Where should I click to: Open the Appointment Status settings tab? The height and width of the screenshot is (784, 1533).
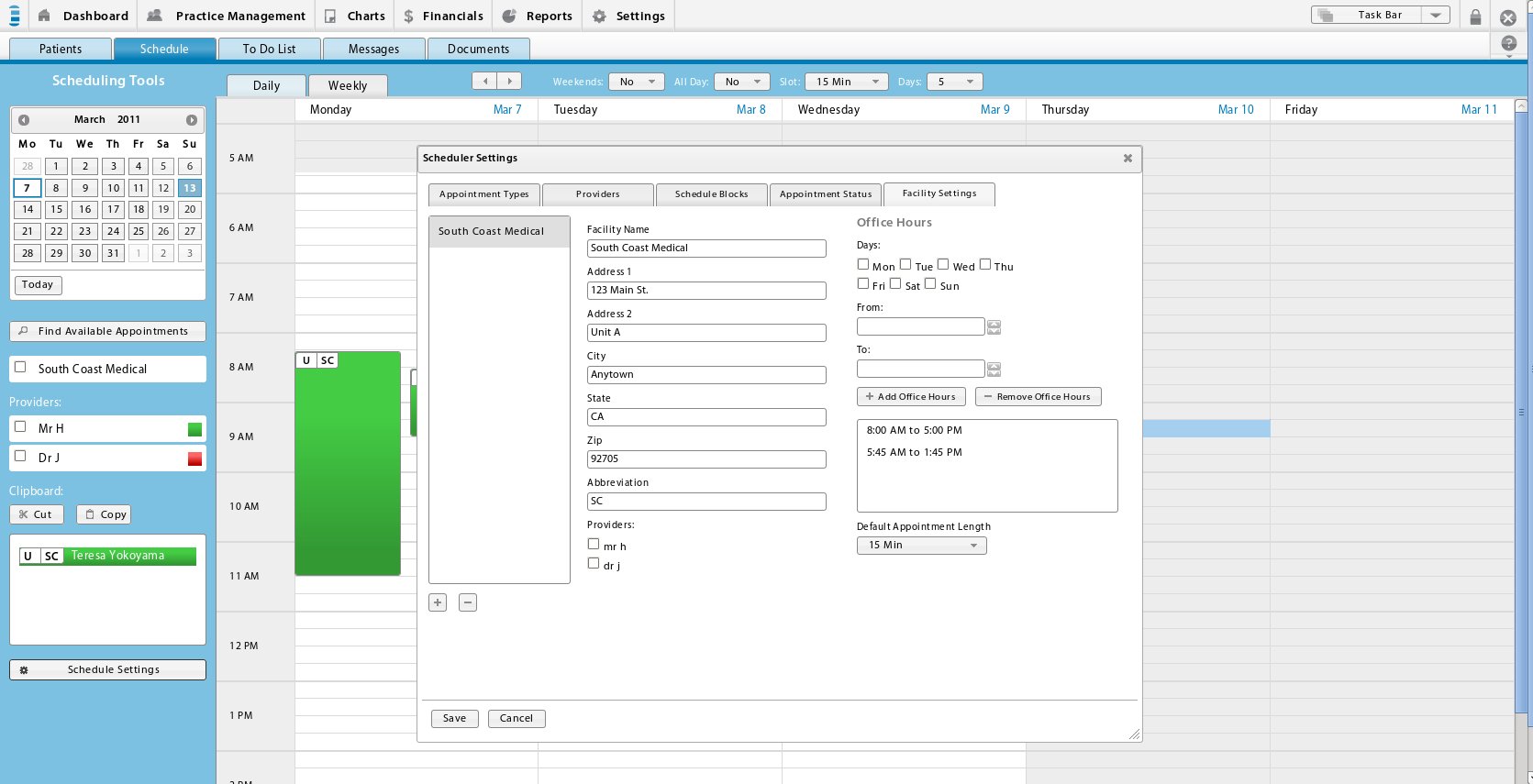coord(826,194)
